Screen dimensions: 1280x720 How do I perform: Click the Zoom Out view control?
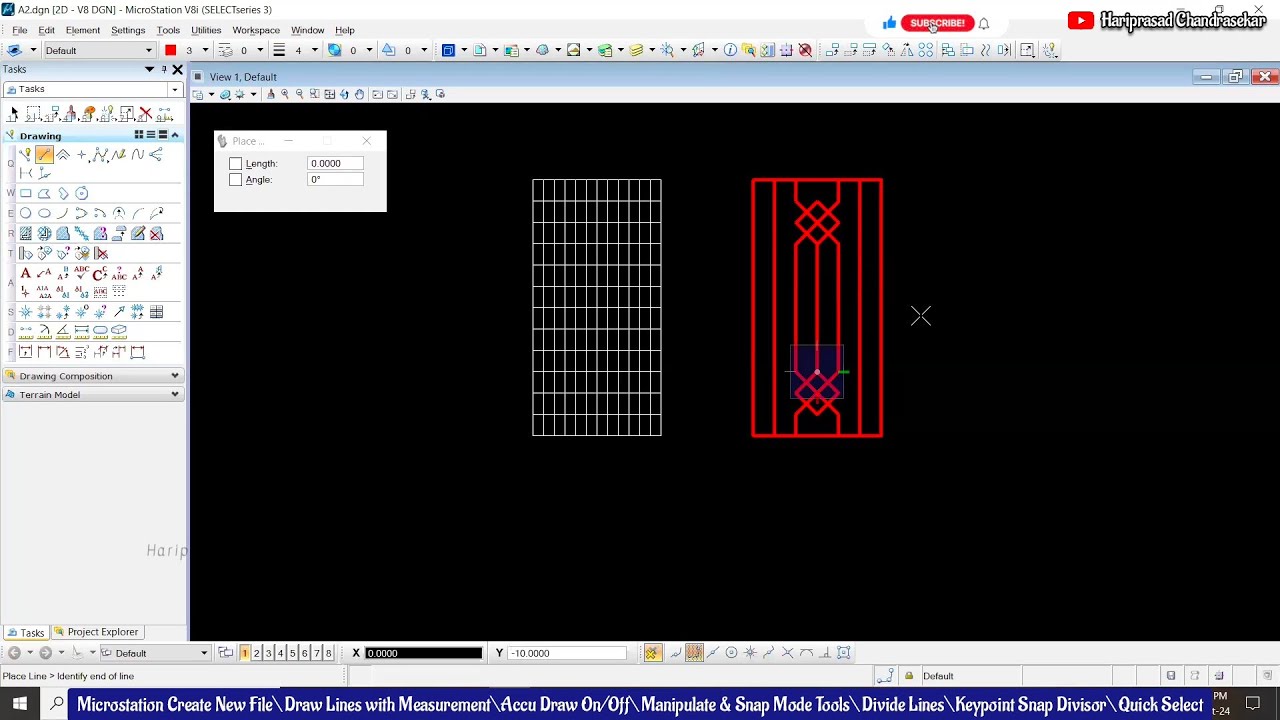click(299, 94)
